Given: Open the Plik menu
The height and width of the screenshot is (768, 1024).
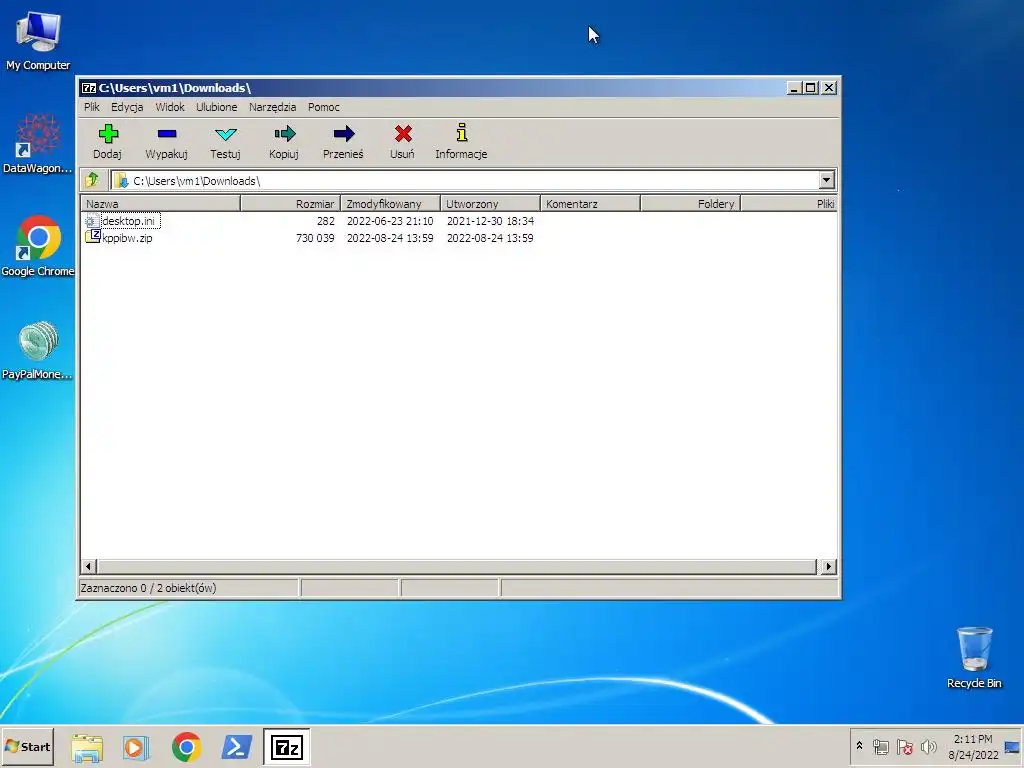Looking at the screenshot, I should [x=92, y=107].
